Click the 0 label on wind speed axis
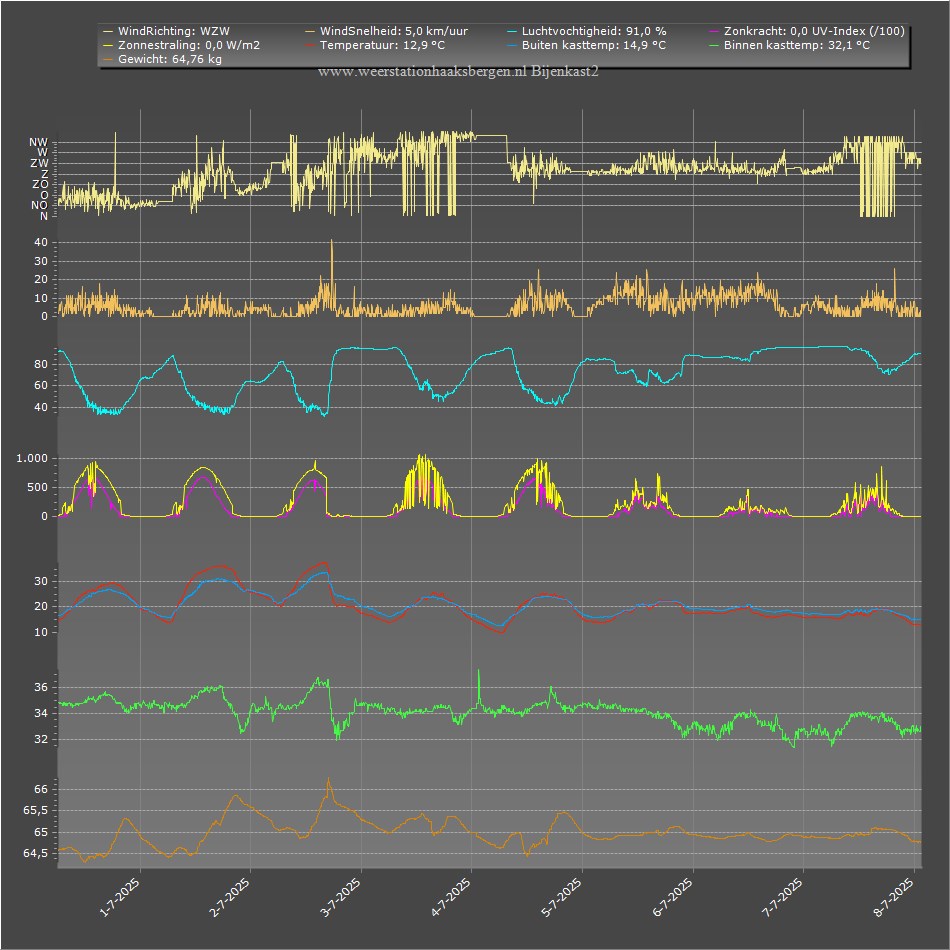This screenshot has width=950, height=950. [44, 316]
